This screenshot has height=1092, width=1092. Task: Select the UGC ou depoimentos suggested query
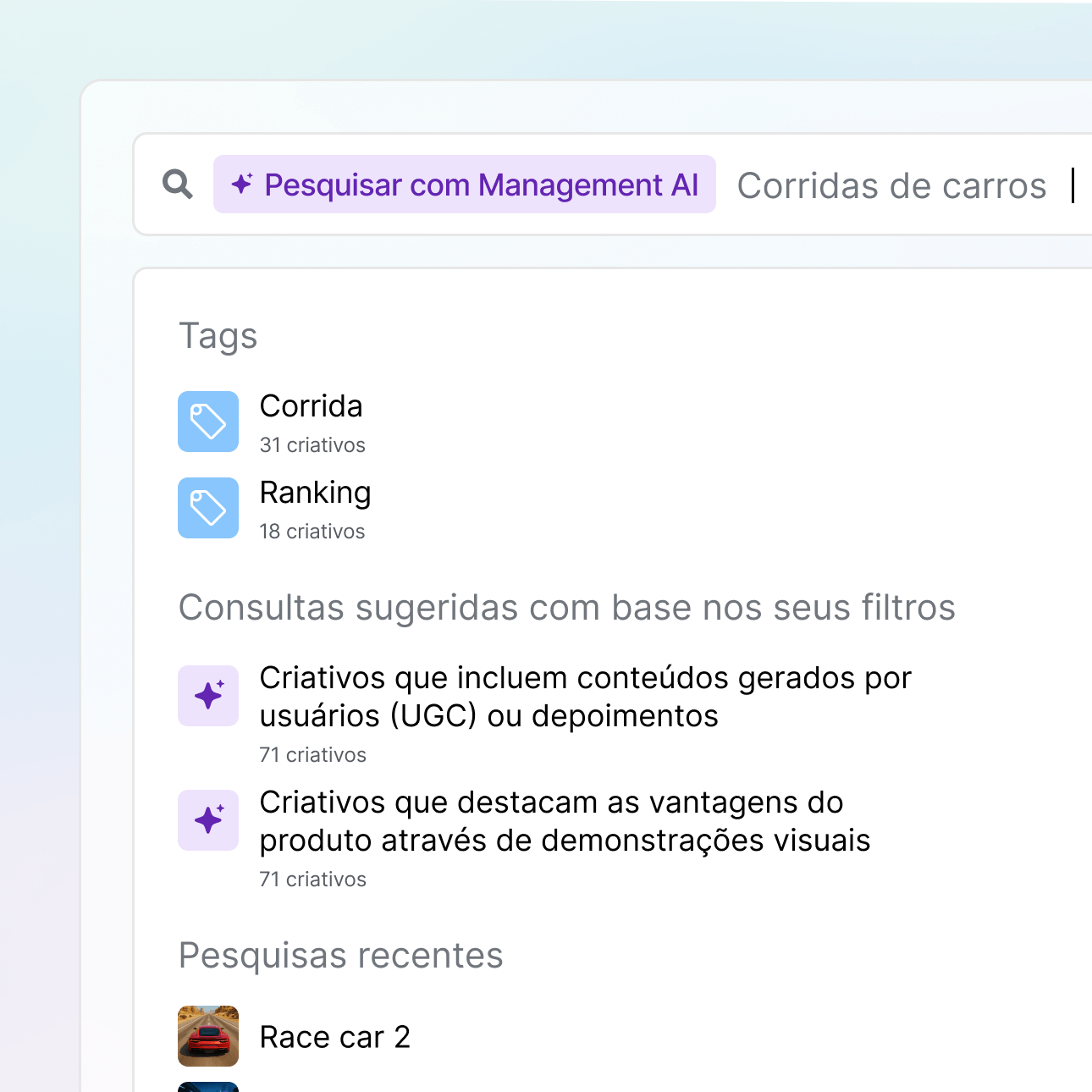click(x=584, y=697)
